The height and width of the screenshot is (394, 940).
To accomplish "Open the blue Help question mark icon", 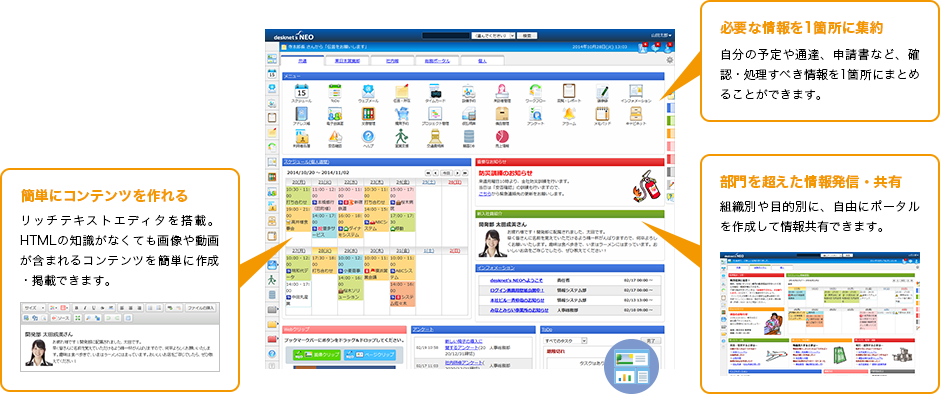I will (x=368, y=137).
